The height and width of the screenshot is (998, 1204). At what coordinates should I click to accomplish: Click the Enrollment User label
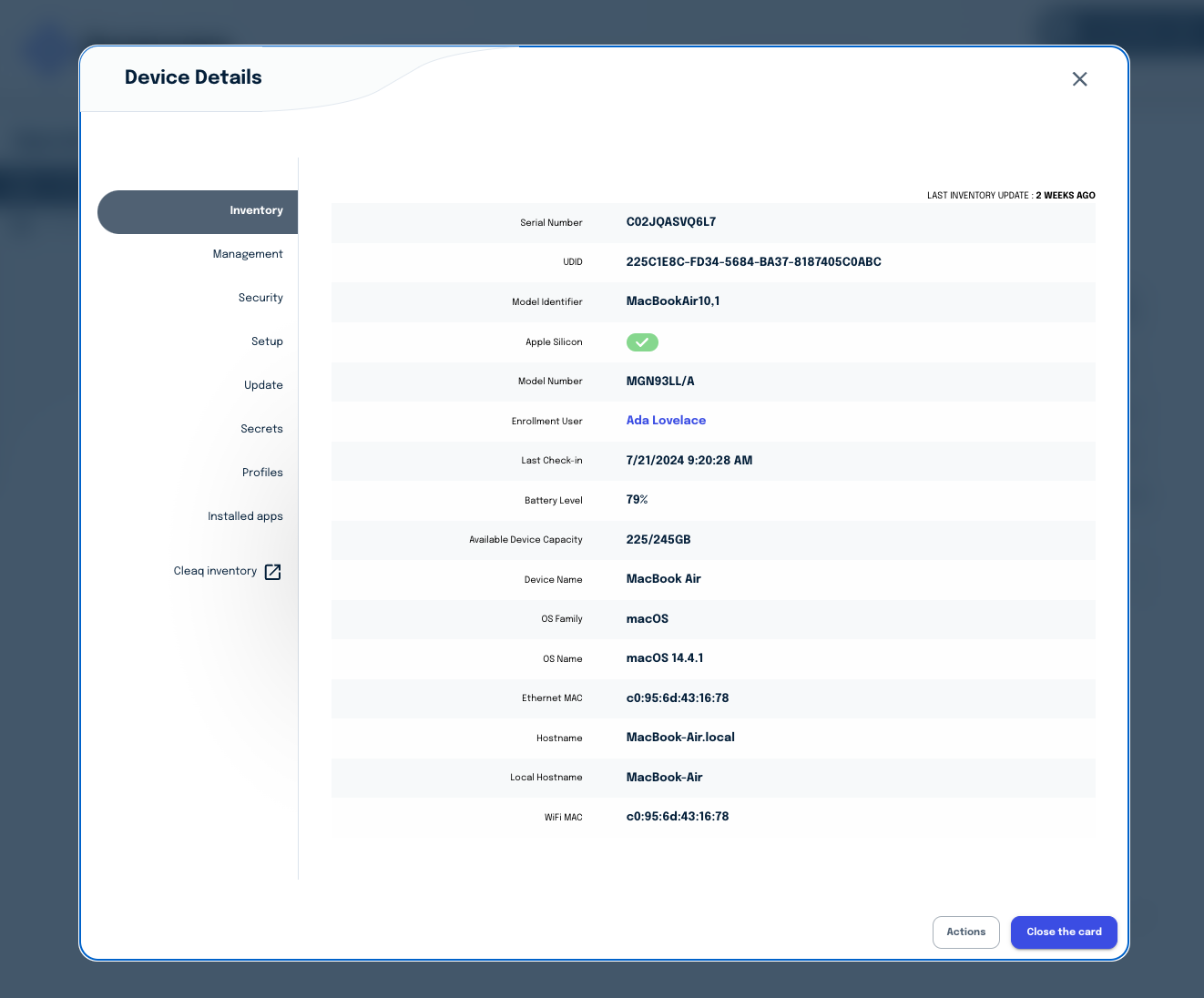546,422
